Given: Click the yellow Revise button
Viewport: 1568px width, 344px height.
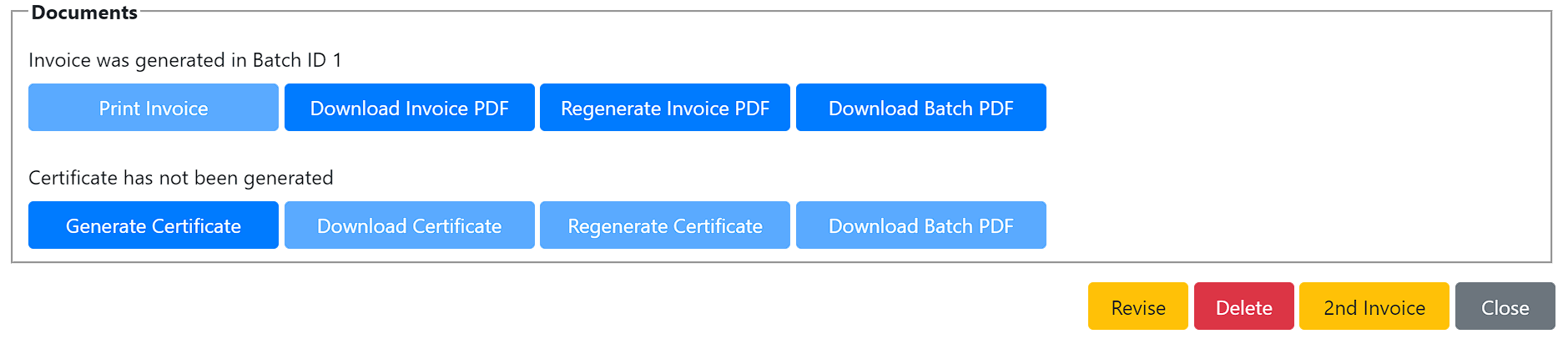Looking at the screenshot, I should (x=1137, y=306).
